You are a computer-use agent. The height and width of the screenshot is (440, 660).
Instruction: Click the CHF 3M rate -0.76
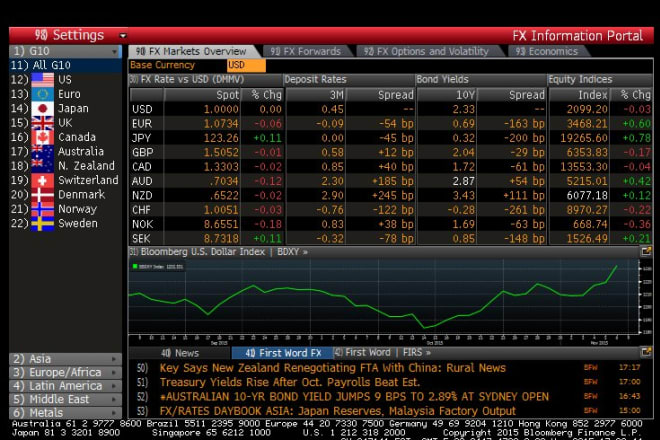[x=330, y=210]
